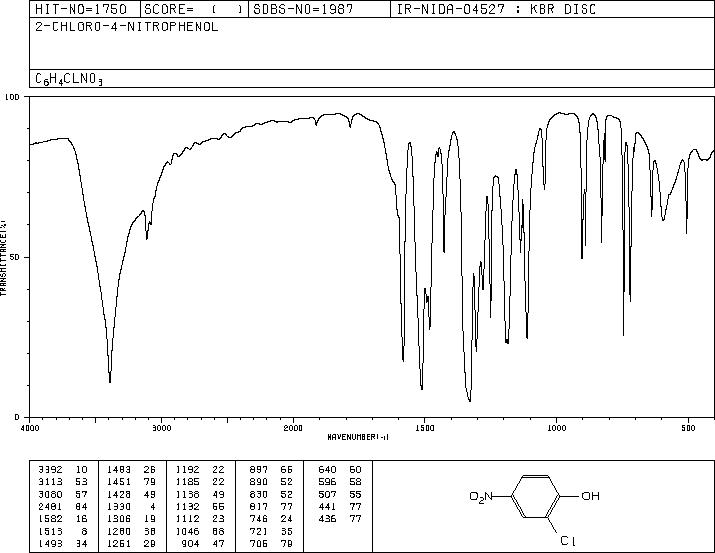The width and height of the screenshot is (715, 553).
Task: Click the 0 label on the transmittance axis
Action: (x=17, y=417)
